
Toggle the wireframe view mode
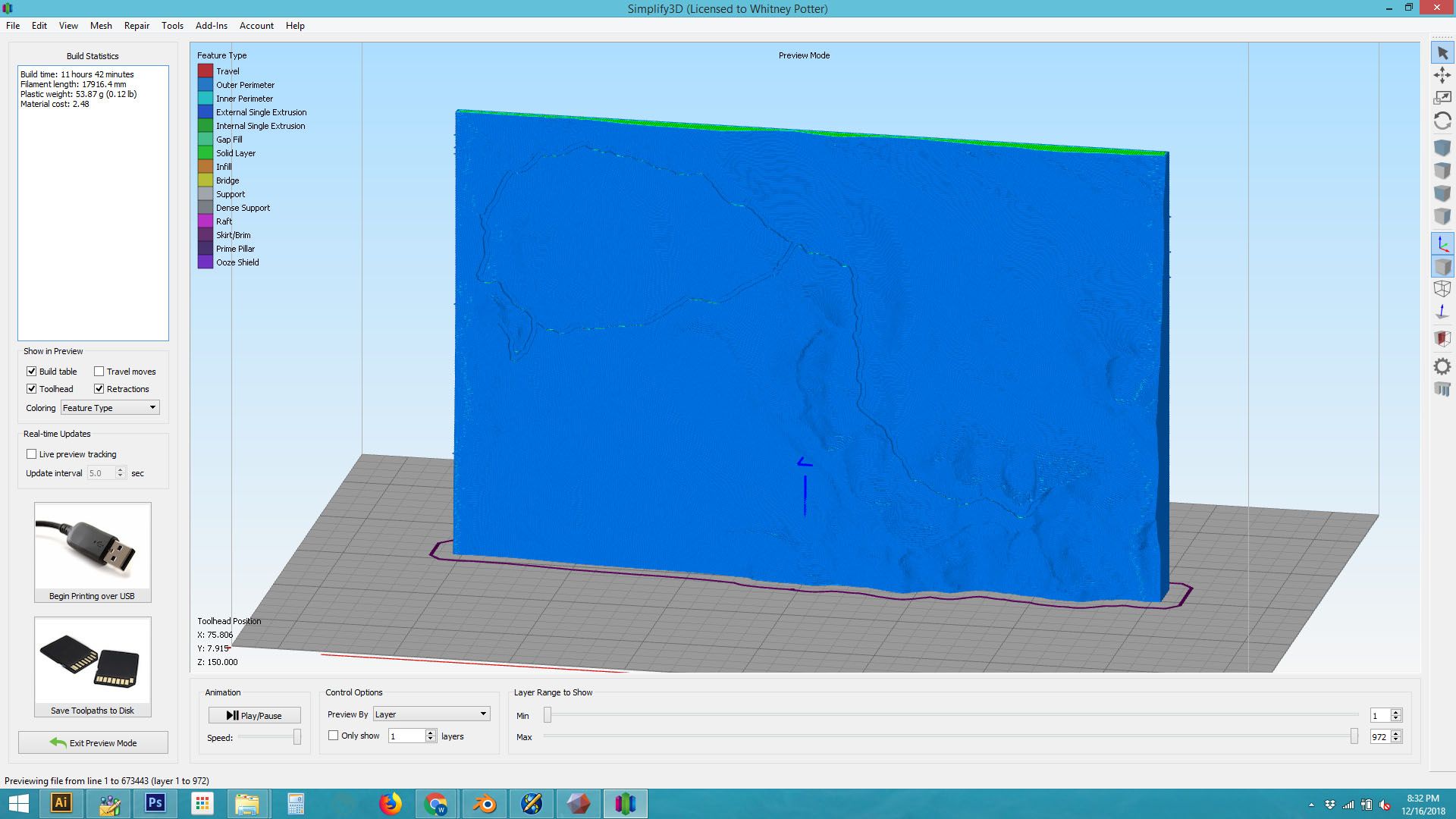(x=1443, y=288)
